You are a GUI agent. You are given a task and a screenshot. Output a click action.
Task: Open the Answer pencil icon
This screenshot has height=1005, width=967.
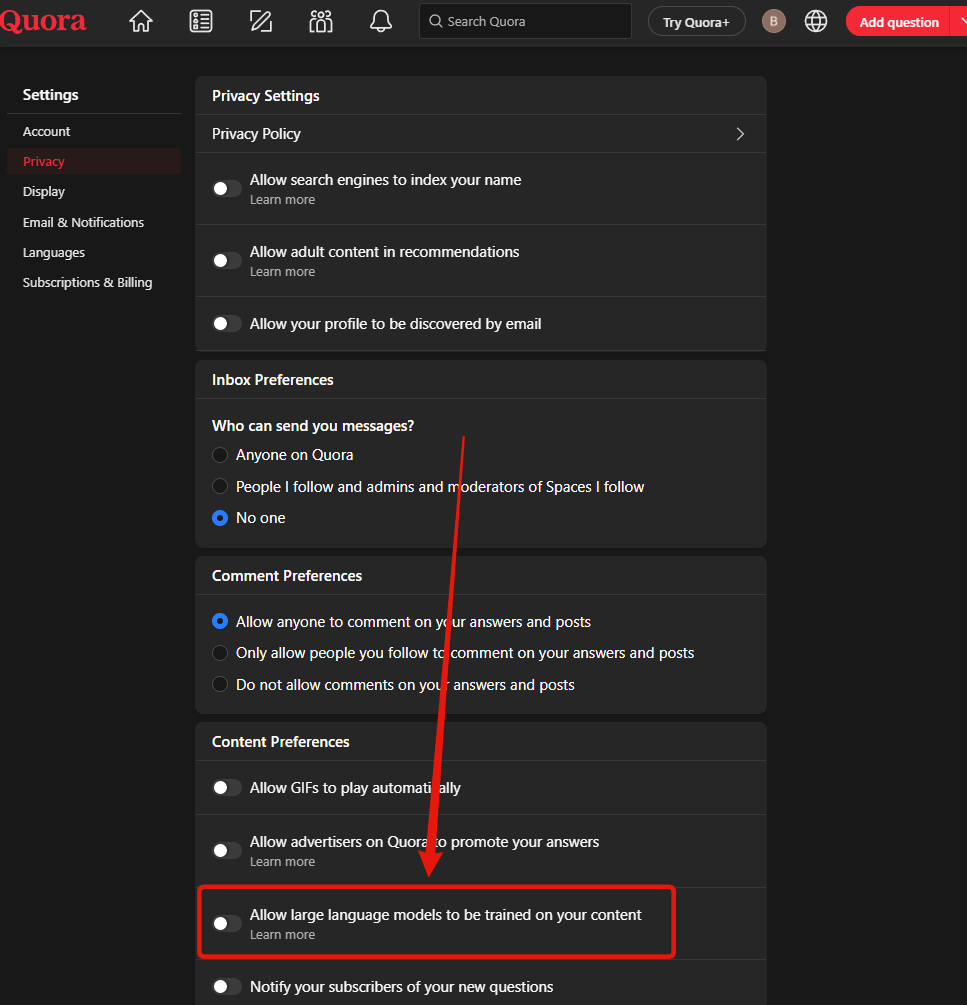coord(261,21)
